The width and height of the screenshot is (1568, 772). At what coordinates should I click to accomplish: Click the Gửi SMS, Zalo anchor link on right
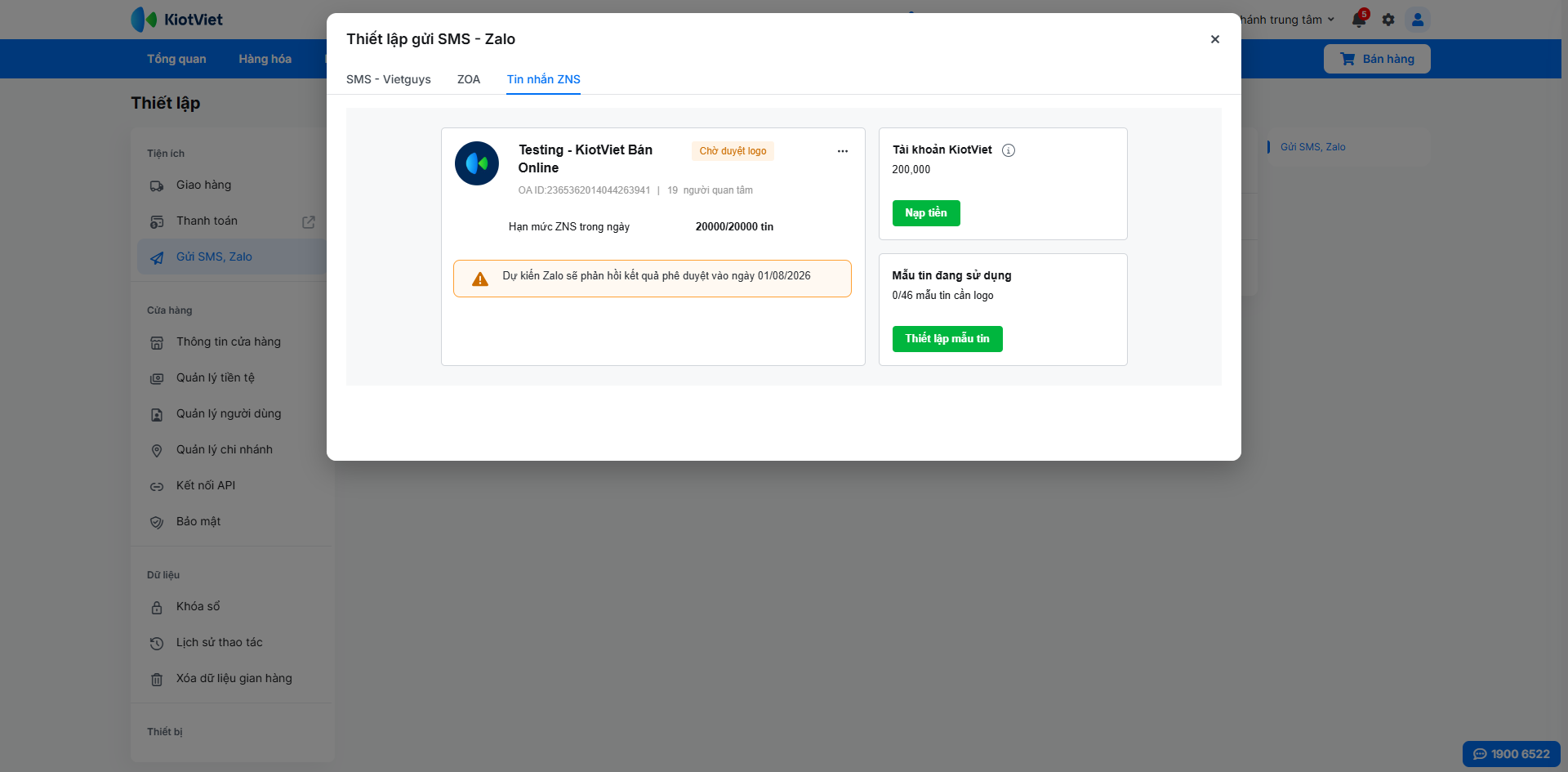(x=1312, y=147)
